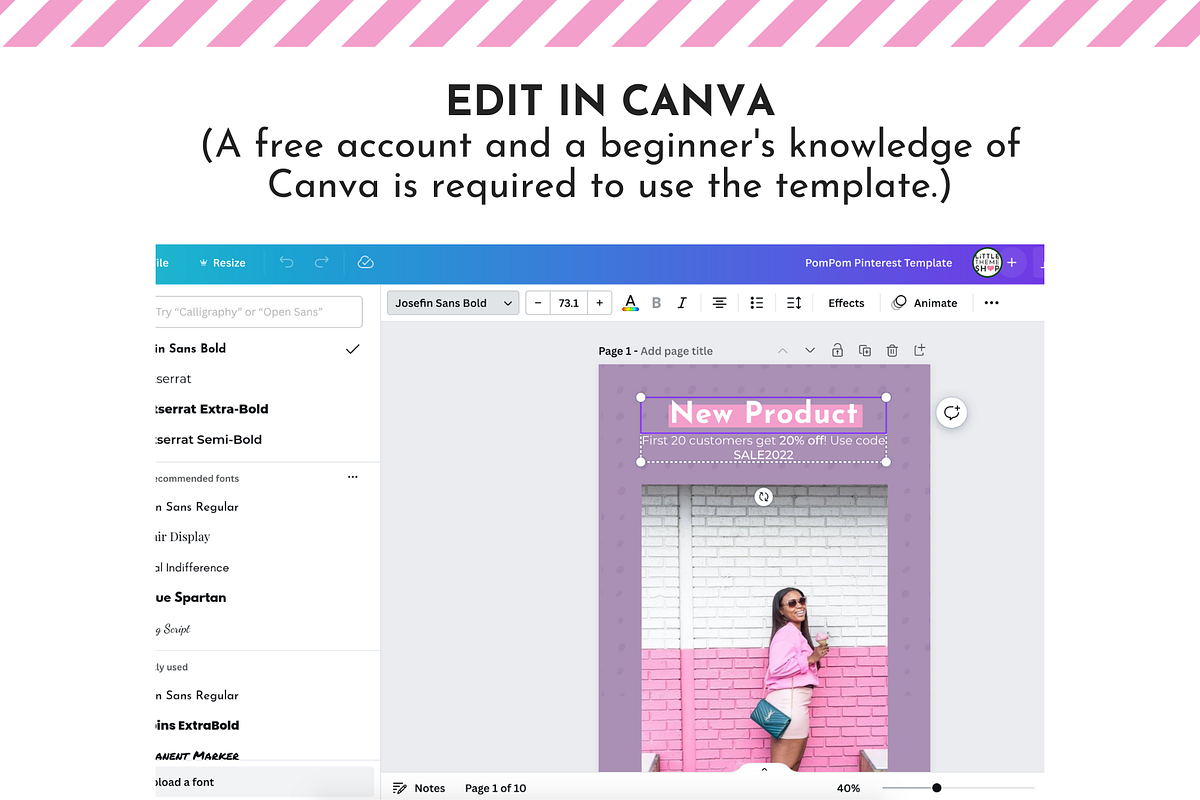The image size is (1200, 800).
Task: Open the Josefin Sans Bold font dropdown
Action: pos(453,303)
